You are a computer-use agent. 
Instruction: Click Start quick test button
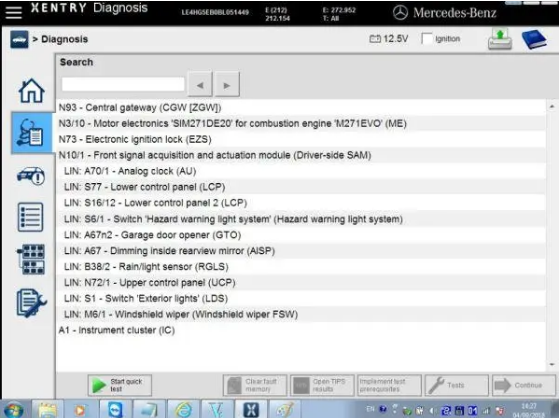click(120, 385)
